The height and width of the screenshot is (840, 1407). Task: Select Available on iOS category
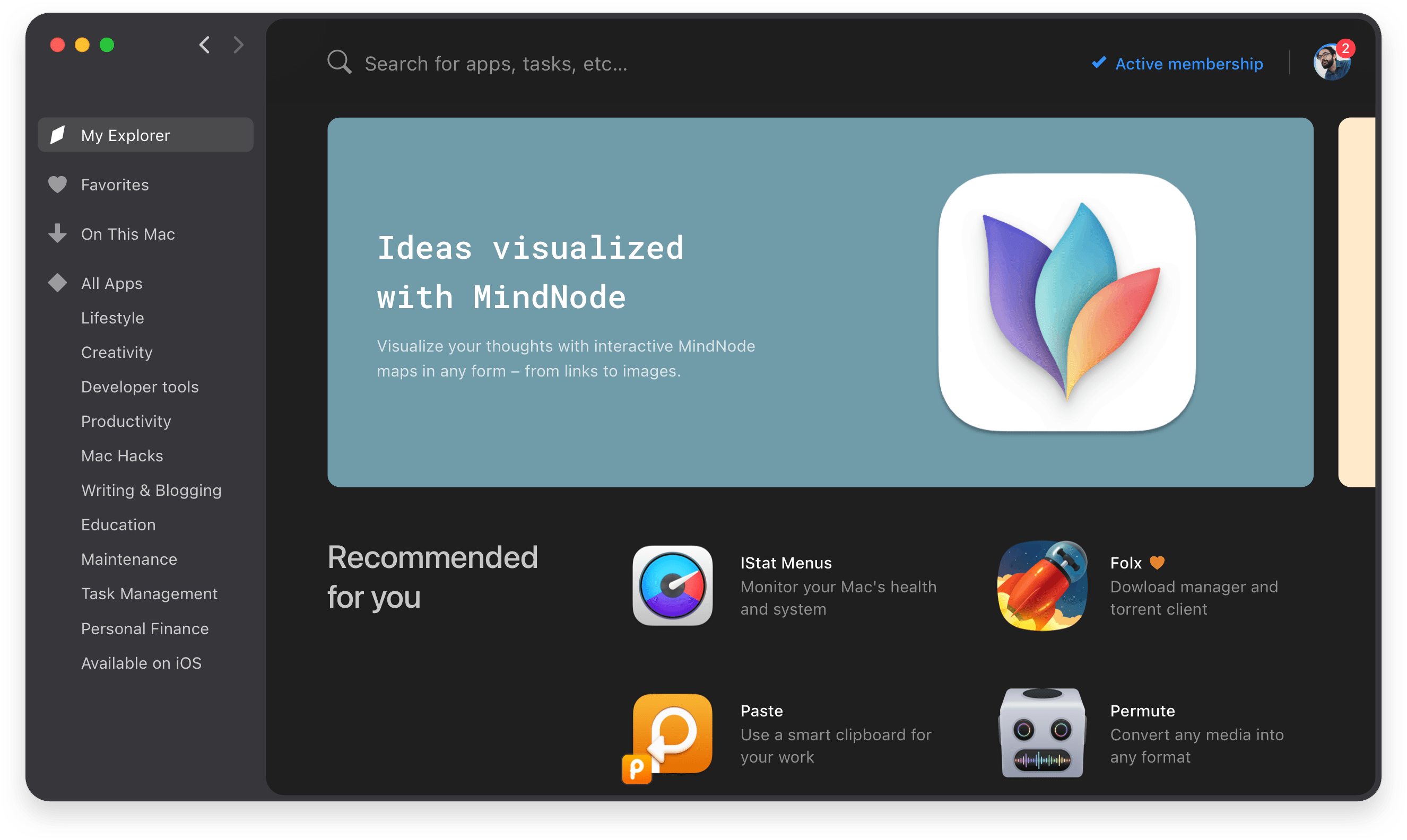click(141, 663)
